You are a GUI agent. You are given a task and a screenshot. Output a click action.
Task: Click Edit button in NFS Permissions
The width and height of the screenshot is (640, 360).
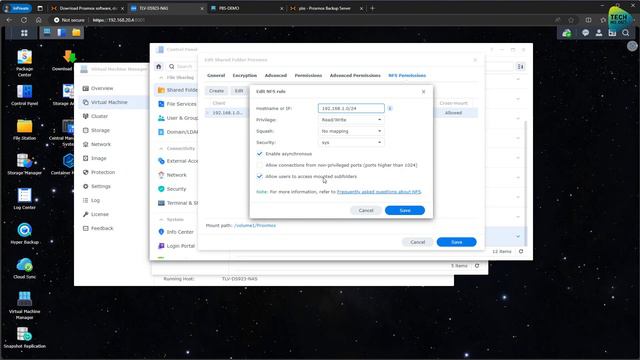[x=239, y=91]
